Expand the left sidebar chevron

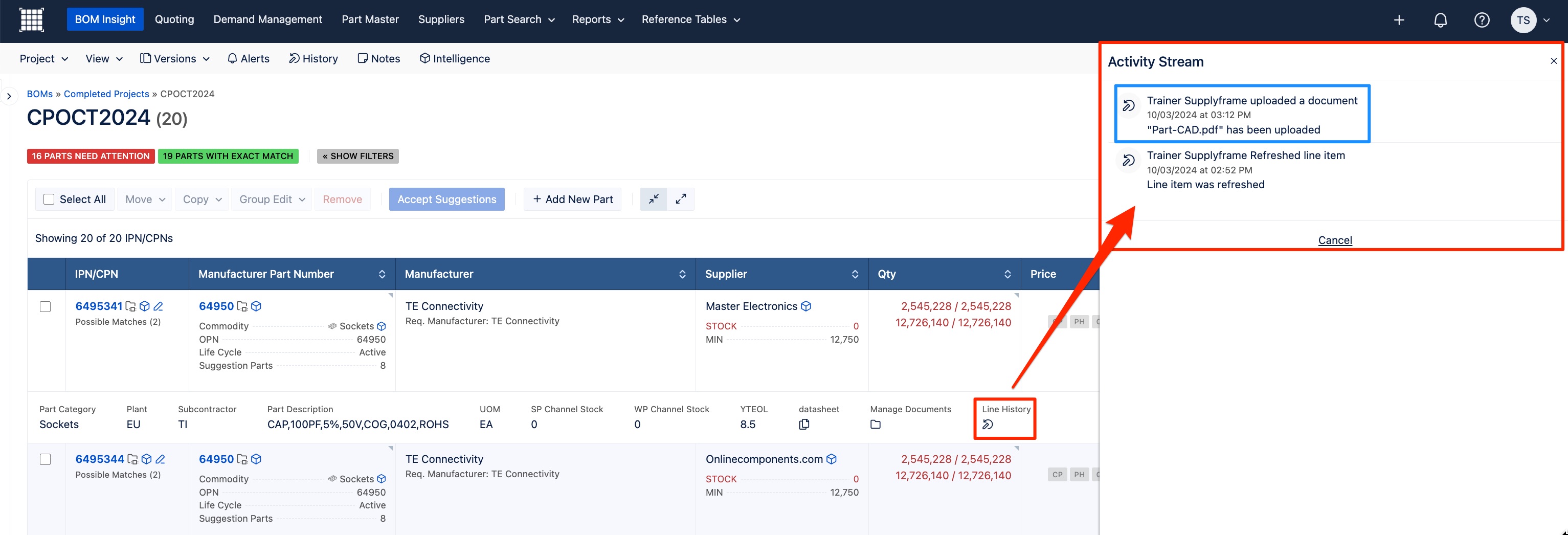[x=9, y=96]
